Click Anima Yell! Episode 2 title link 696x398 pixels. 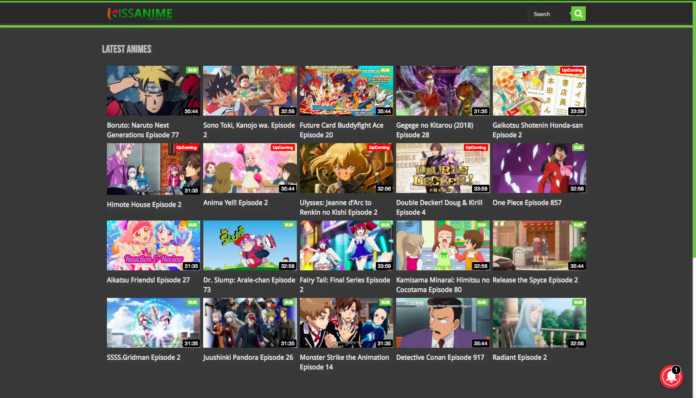[235, 203]
